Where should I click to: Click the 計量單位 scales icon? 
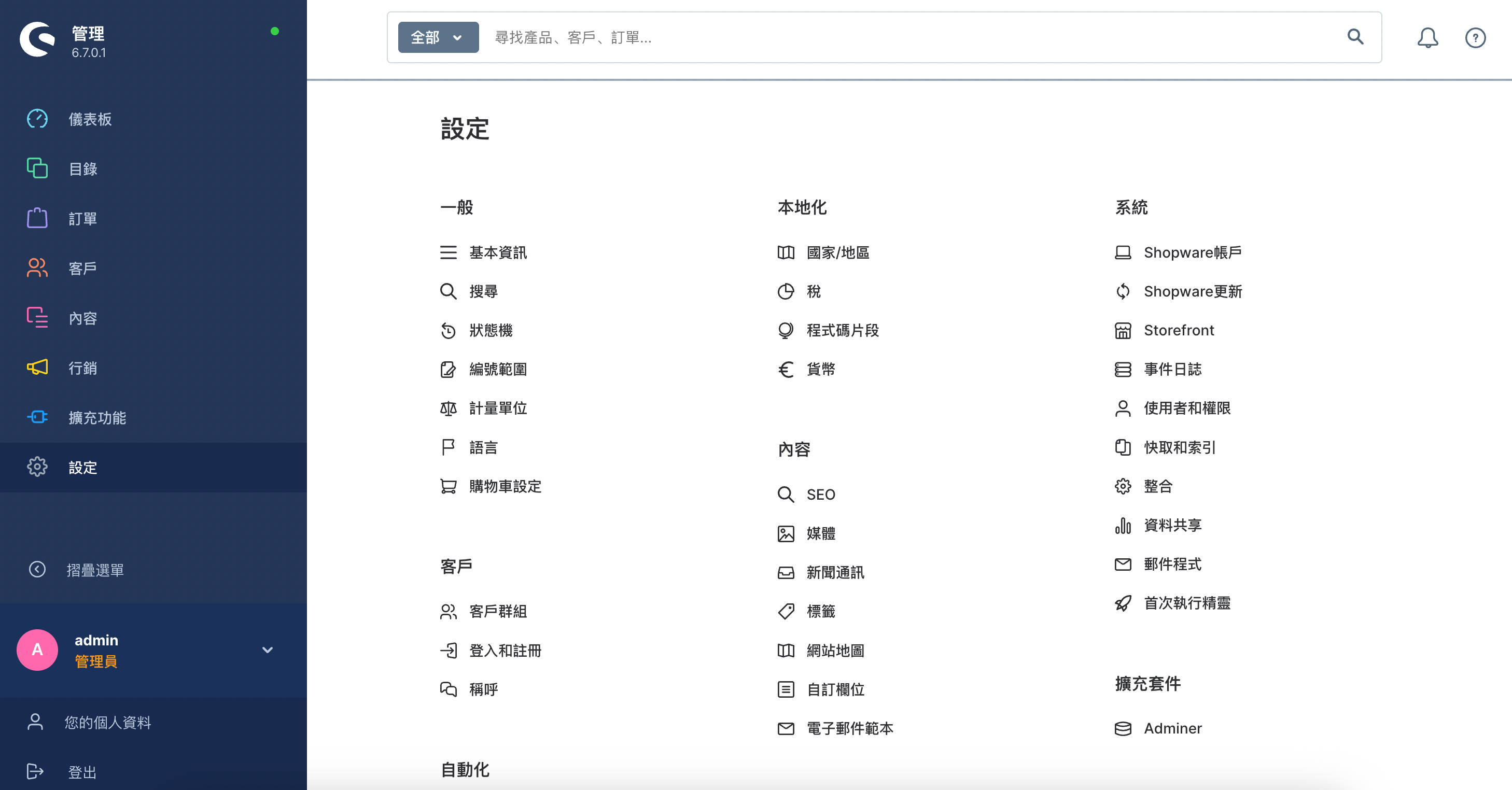(448, 408)
